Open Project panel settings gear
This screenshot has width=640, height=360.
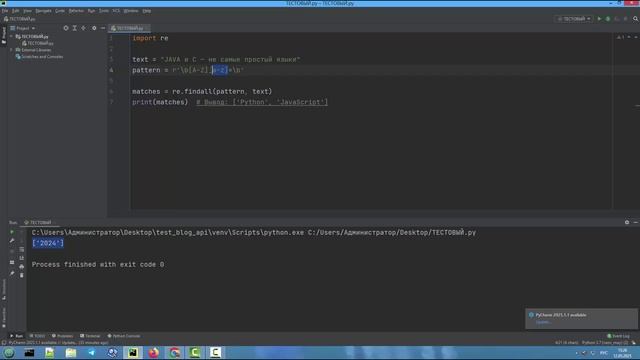[x=94, y=28]
